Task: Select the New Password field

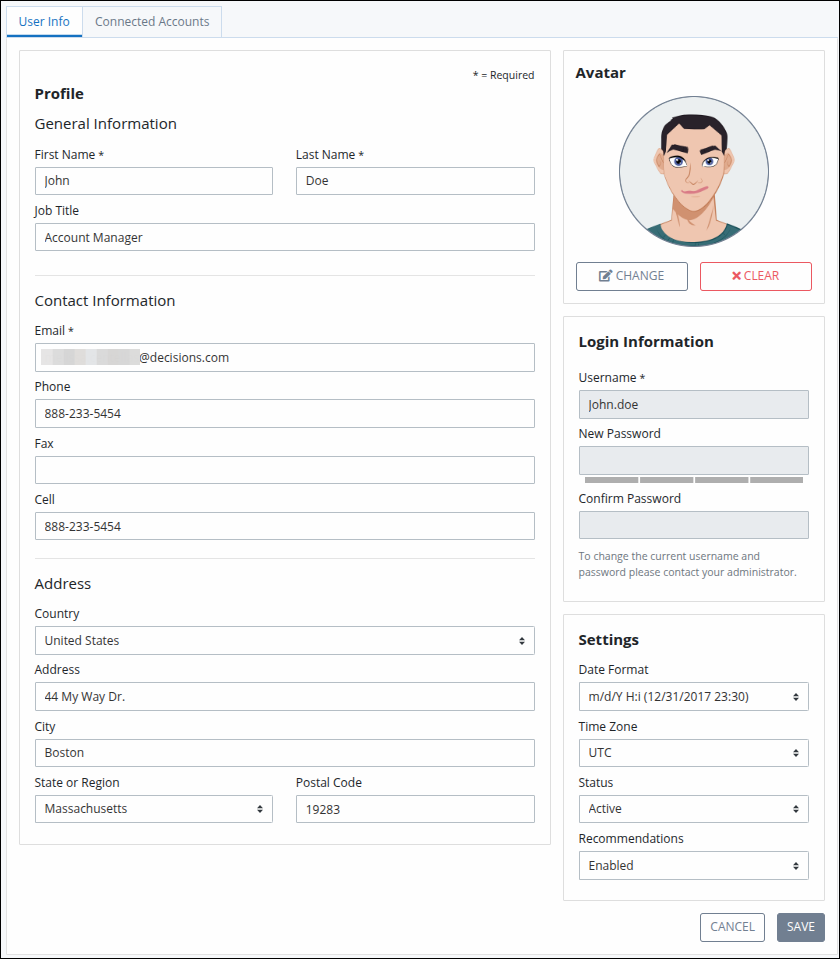Action: pyautogui.click(x=693, y=461)
